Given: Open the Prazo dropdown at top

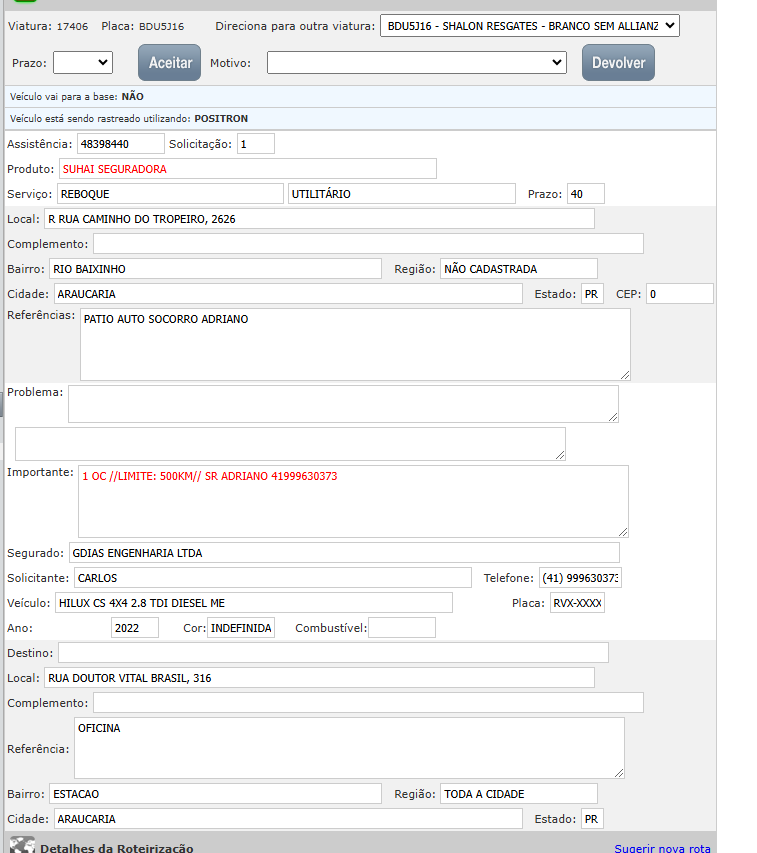Looking at the screenshot, I should pos(83,63).
